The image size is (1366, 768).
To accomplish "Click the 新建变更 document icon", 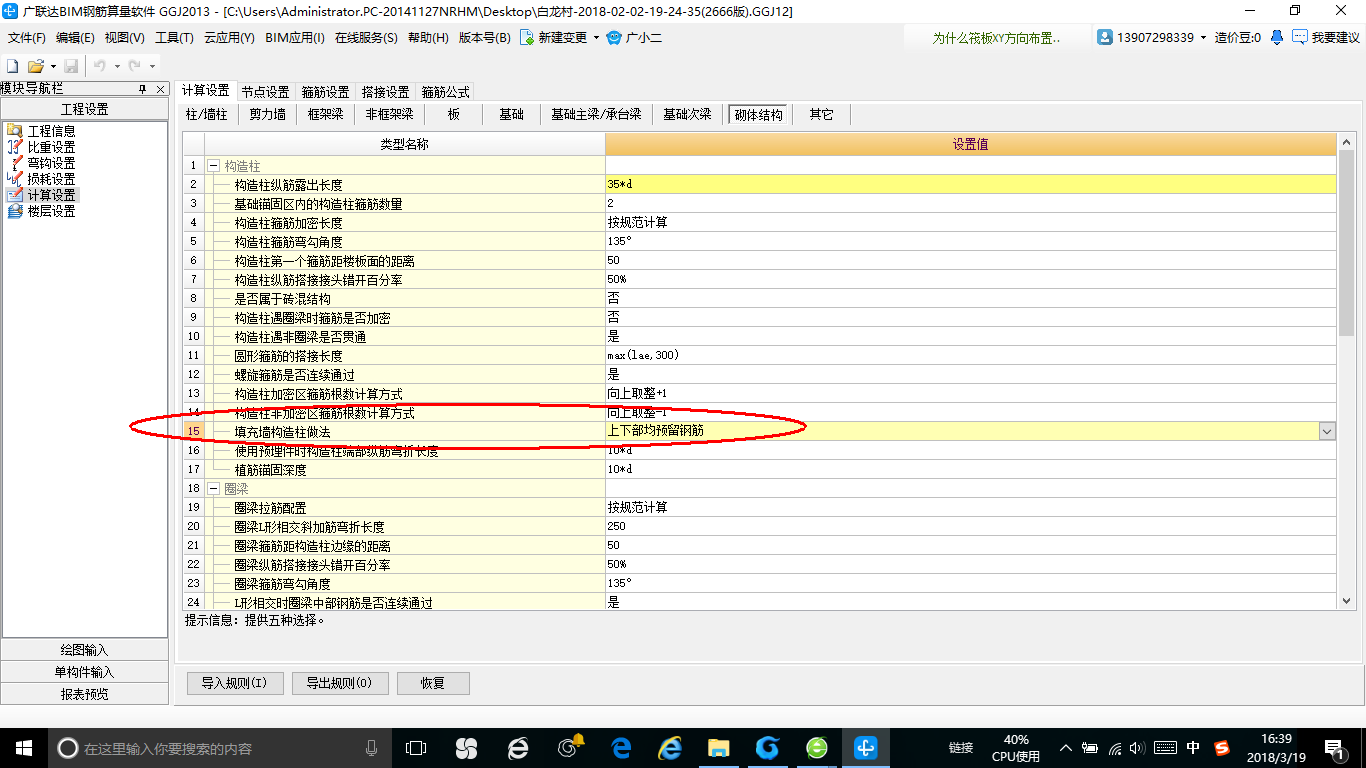I will tap(526, 37).
